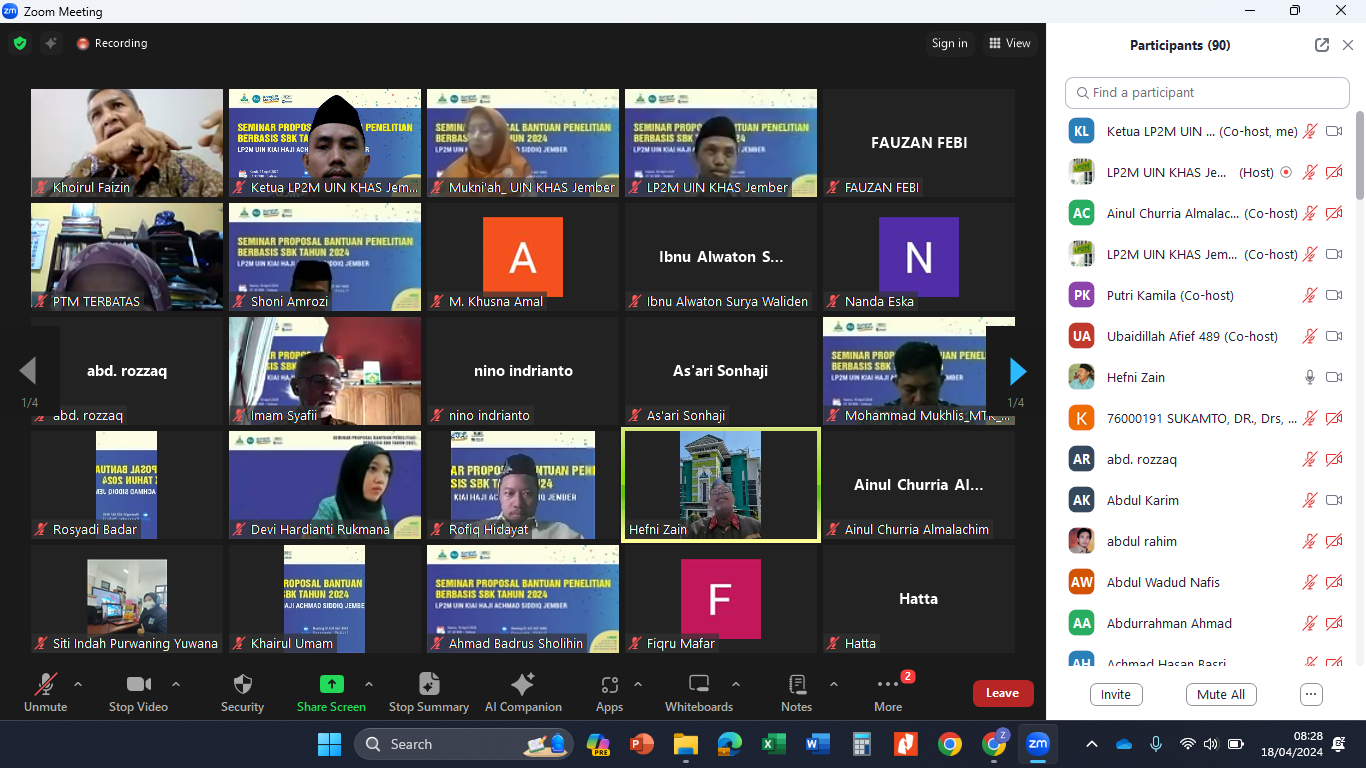Pop out the Participants panel
The image size is (1366, 768).
1322,45
